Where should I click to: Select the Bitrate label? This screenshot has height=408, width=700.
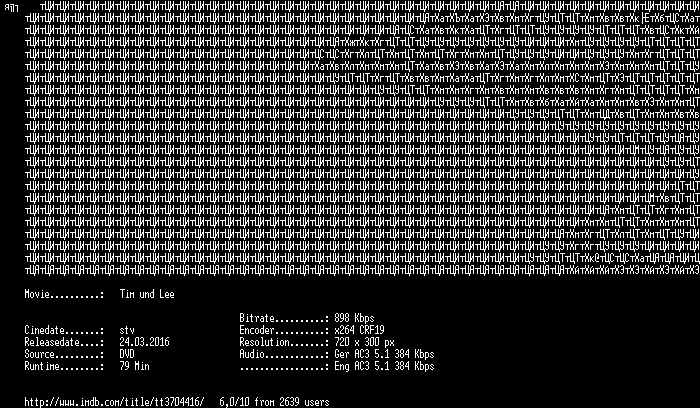point(284,318)
